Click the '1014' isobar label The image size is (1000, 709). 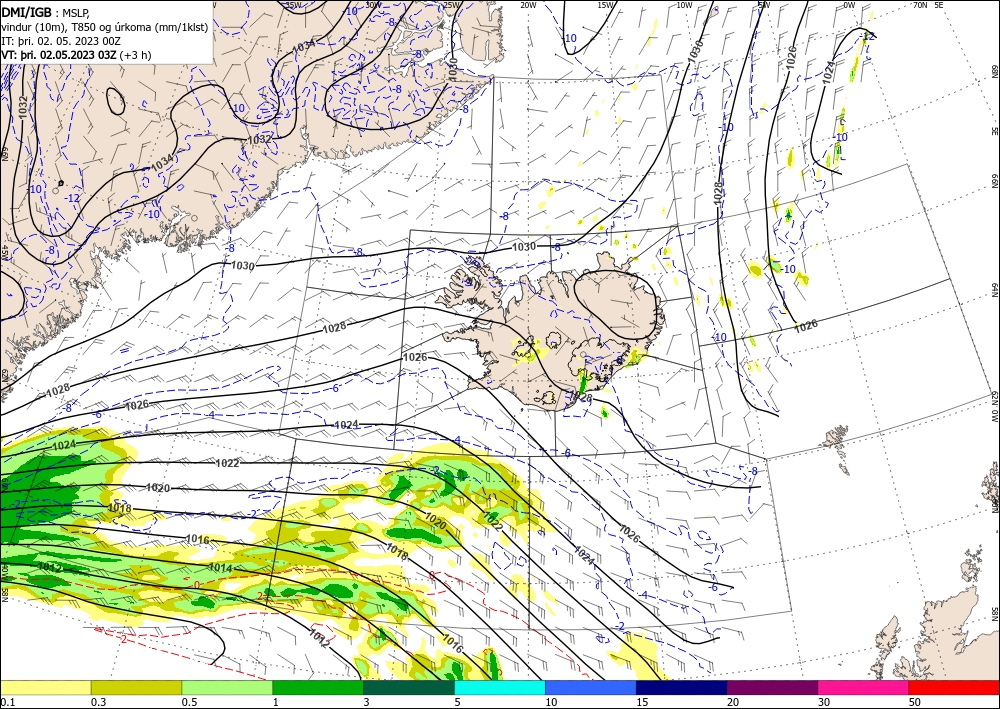tap(221, 567)
